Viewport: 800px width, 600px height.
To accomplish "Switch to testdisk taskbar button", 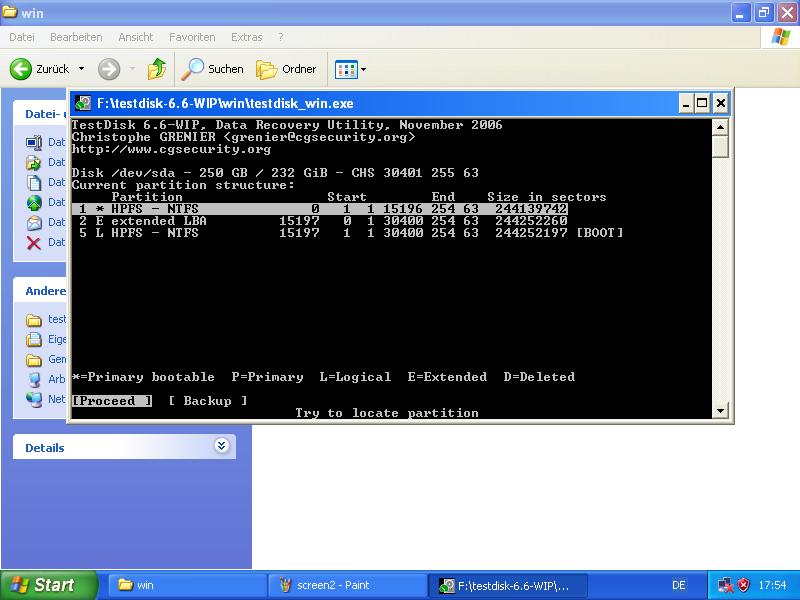I will pyautogui.click(x=508, y=585).
